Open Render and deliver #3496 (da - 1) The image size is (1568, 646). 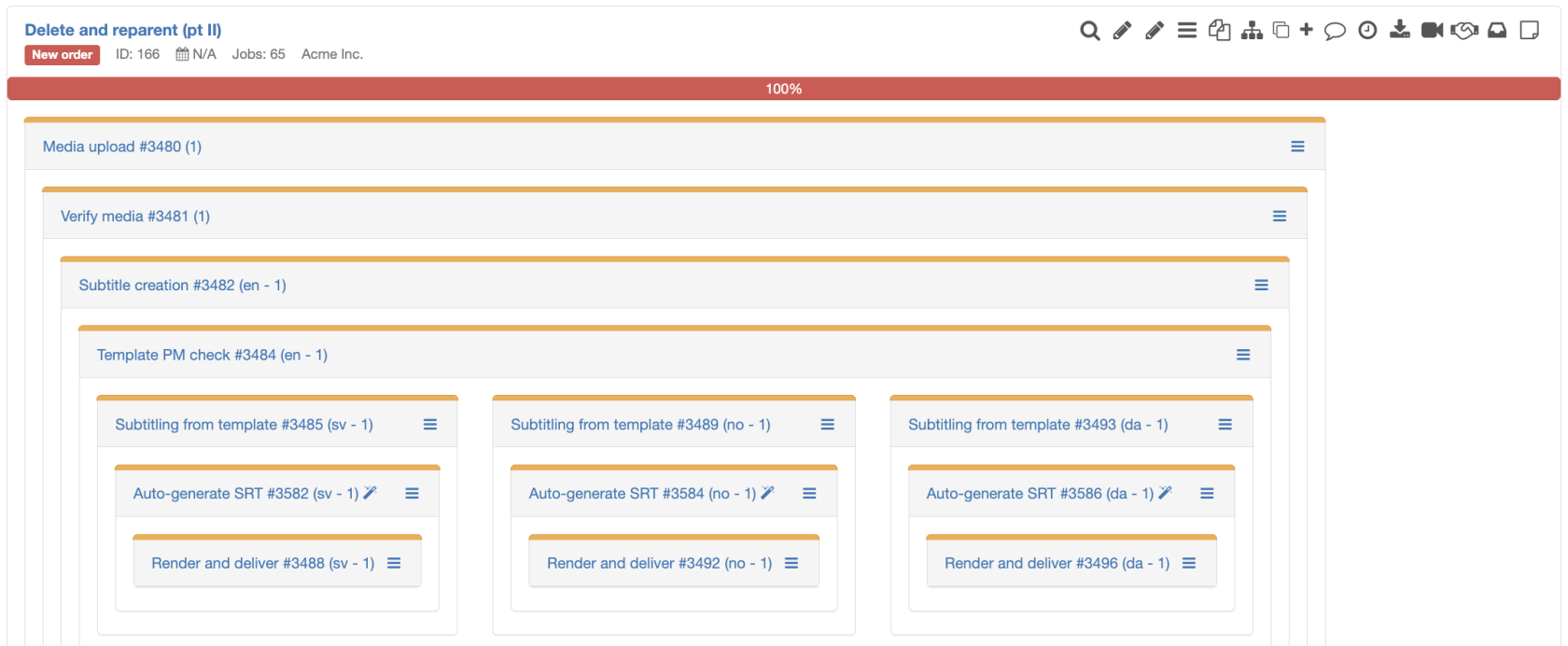click(x=1057, y=564)
